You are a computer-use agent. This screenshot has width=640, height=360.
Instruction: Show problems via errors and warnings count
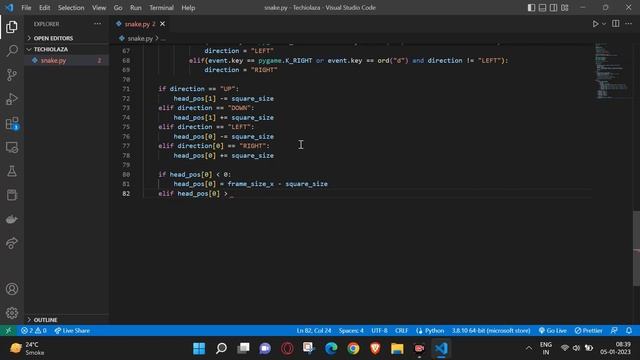34,331
